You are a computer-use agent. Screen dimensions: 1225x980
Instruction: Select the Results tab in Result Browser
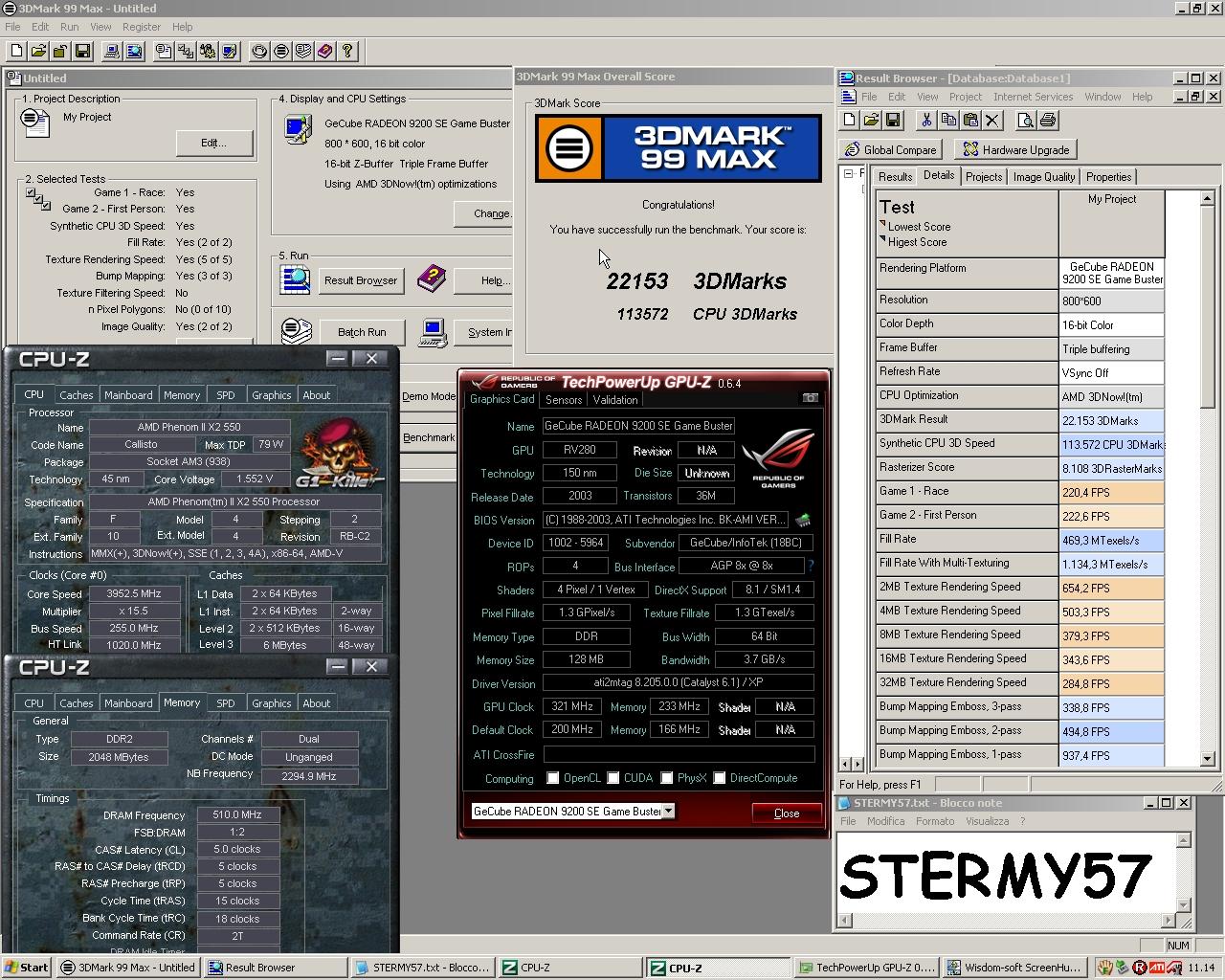point(895,177)
